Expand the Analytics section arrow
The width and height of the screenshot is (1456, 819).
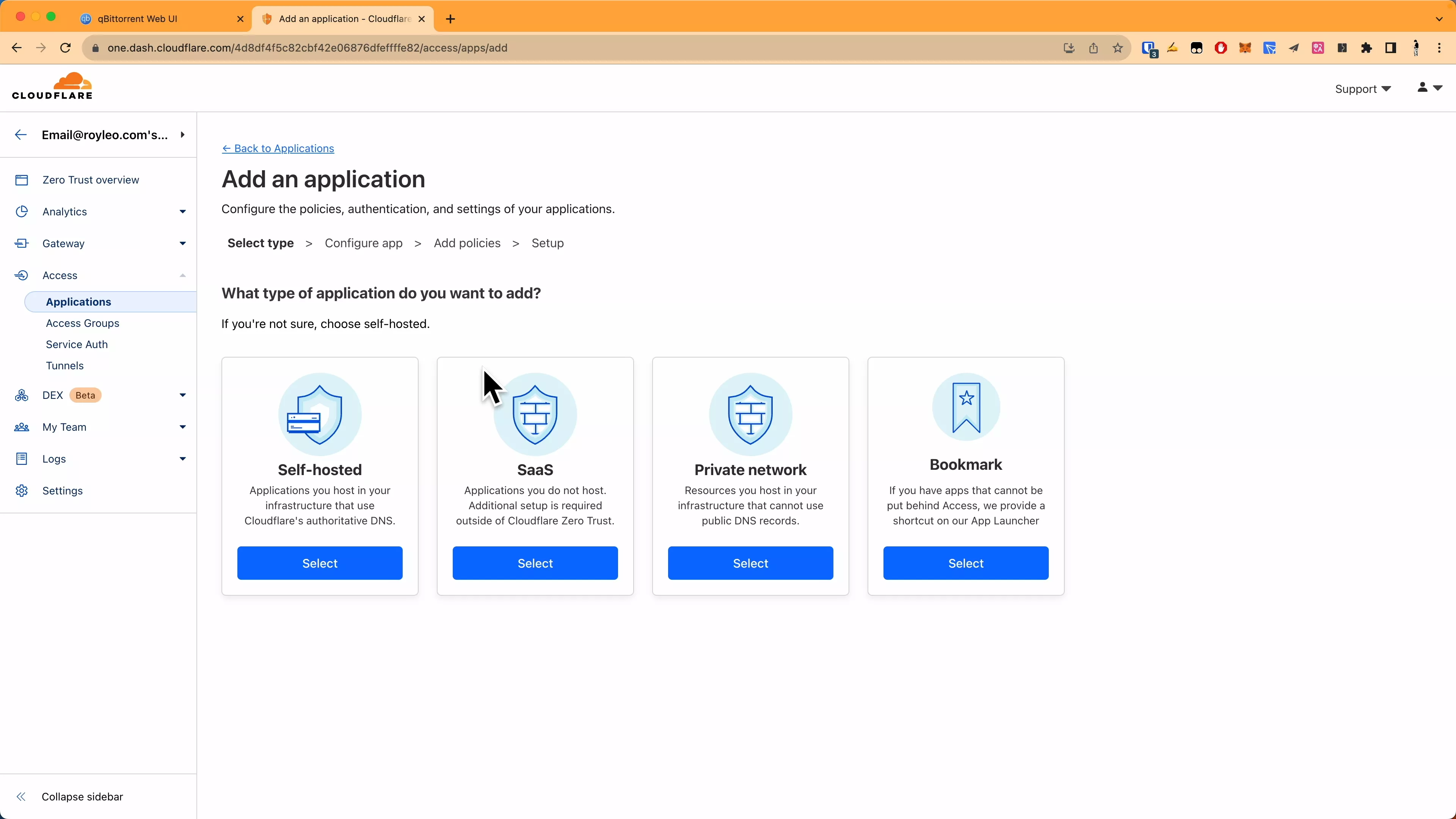tap(182, 212)
